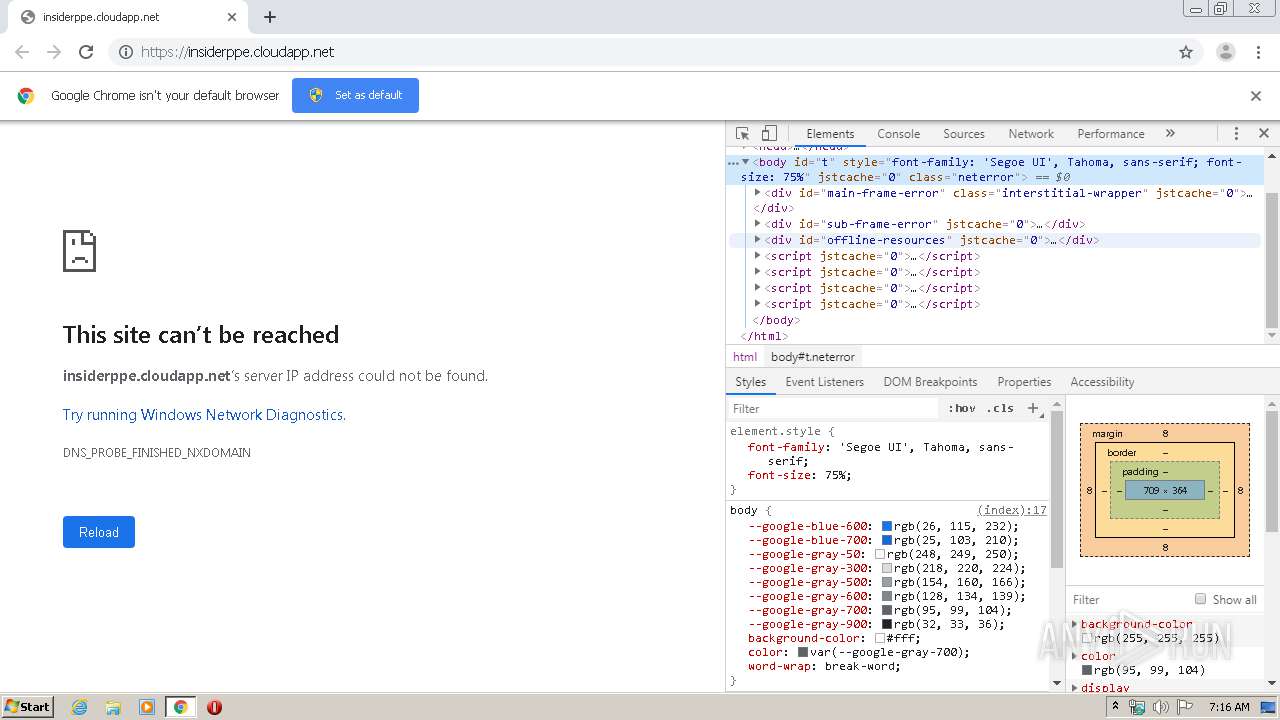Select the inspect element picker icon
1280x720 pixels.
[x=742, y=133]
